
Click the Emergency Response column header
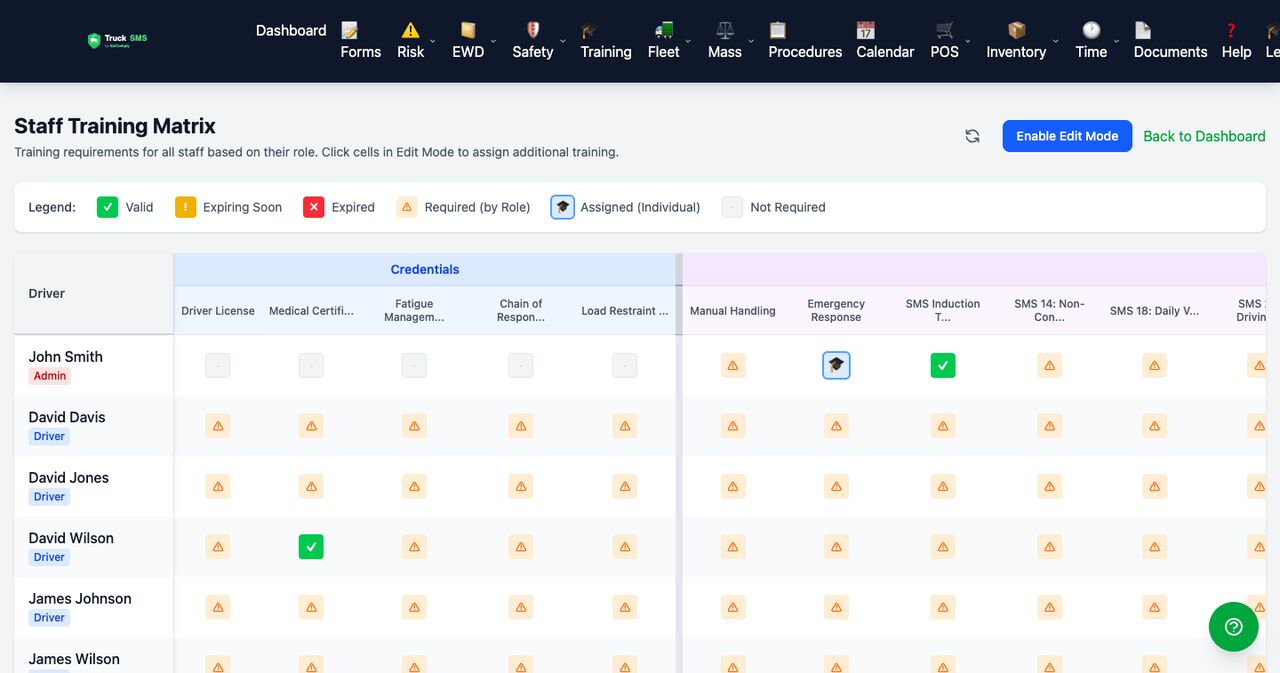pyautogui.click(x=836, y=310)
